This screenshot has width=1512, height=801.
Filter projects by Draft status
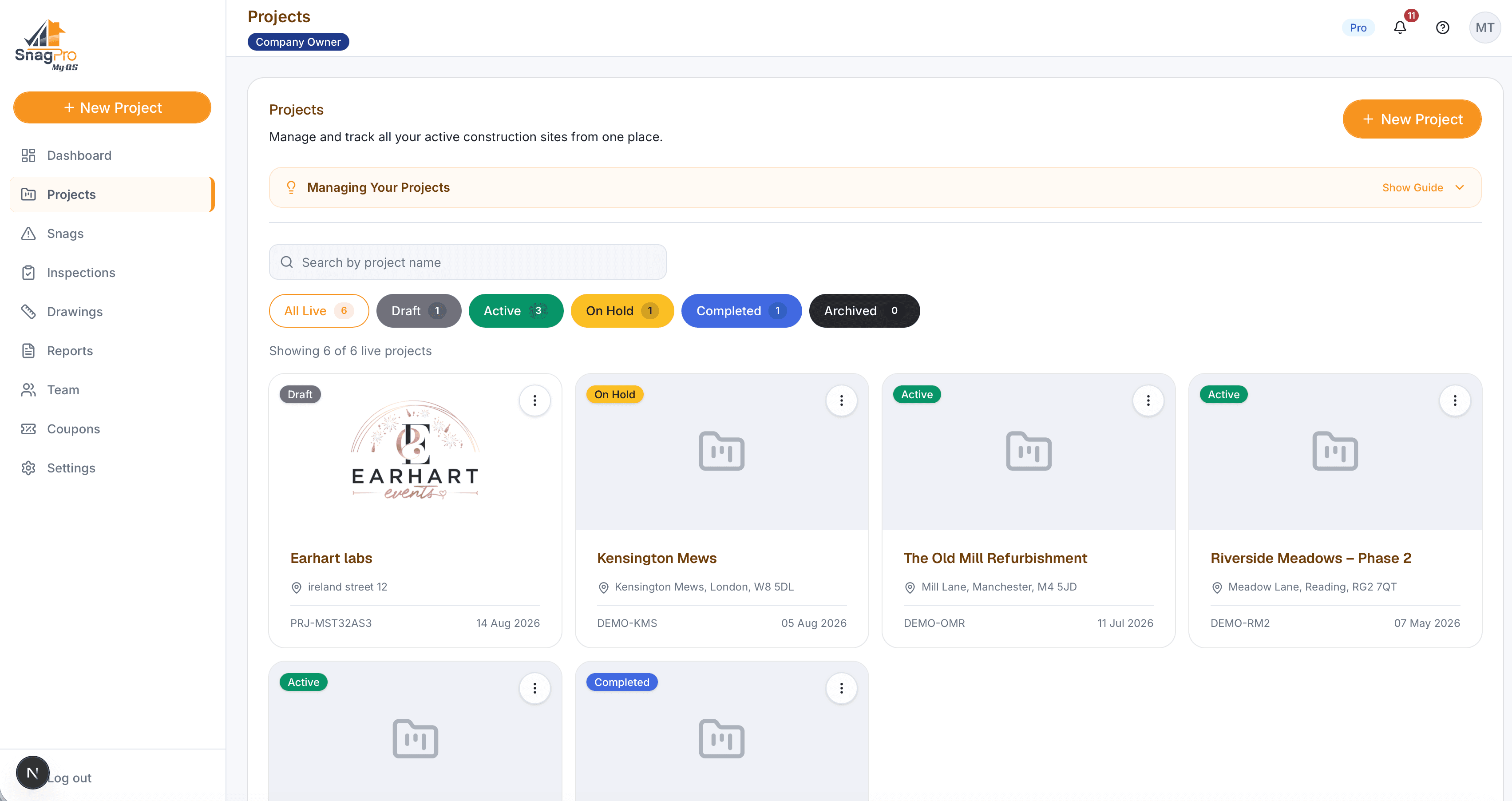point(419,311)
